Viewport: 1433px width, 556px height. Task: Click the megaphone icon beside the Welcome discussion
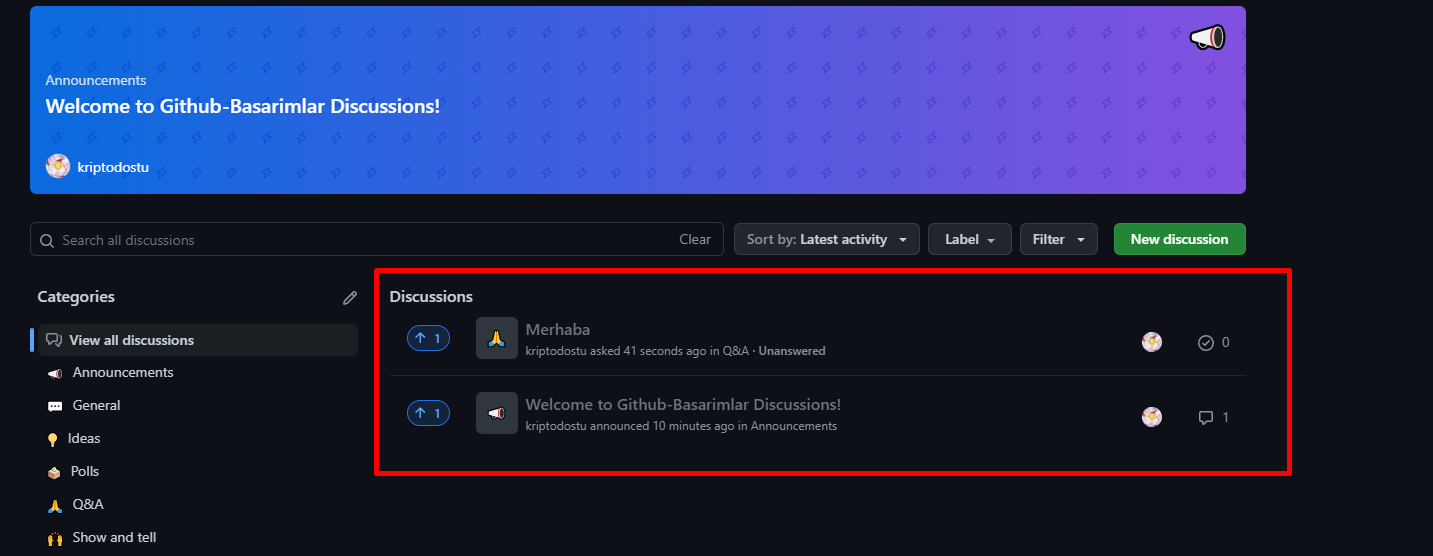coord(496,413)
